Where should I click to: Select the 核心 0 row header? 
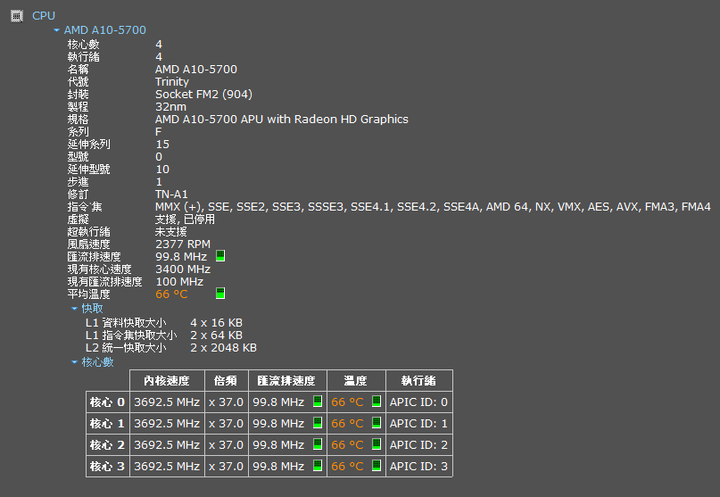(x=107, y=402)
